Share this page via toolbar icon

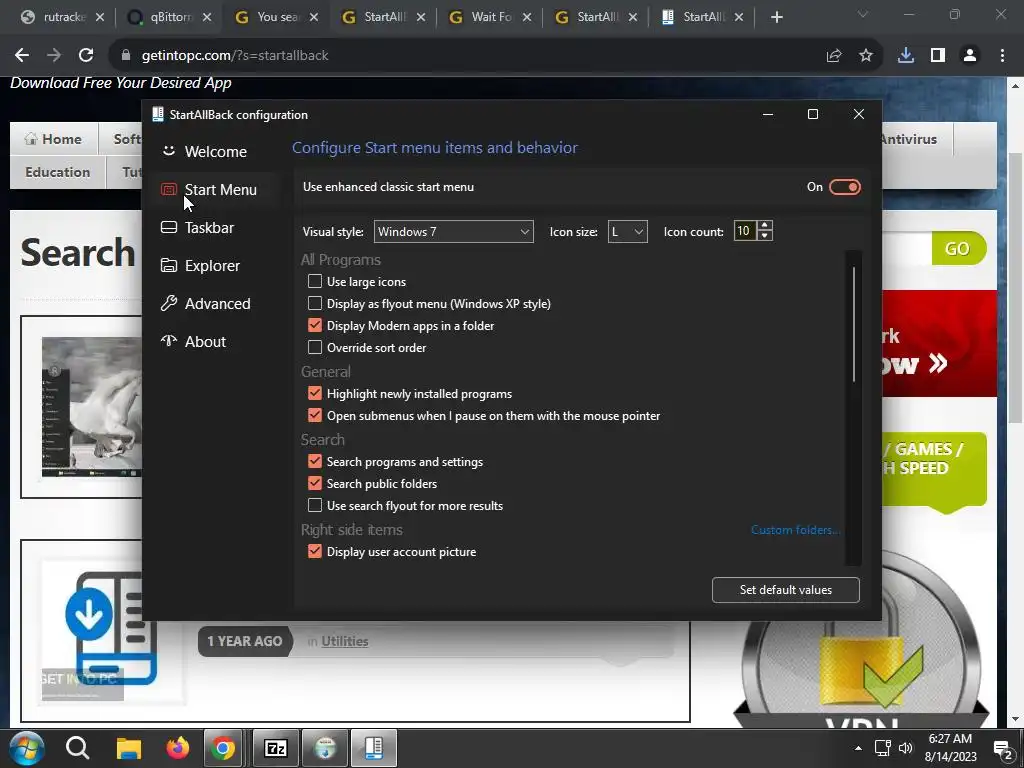pos(834,56)
